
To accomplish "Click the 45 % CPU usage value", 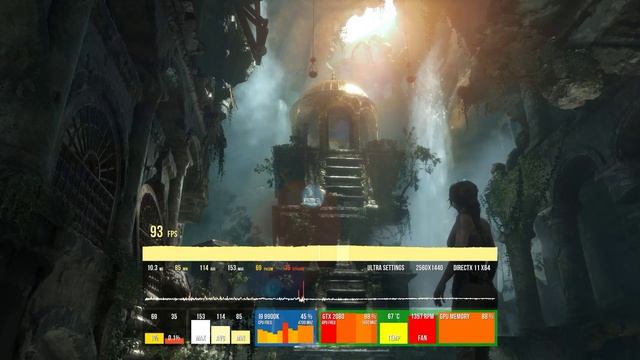I will click(x=306, y=316).
